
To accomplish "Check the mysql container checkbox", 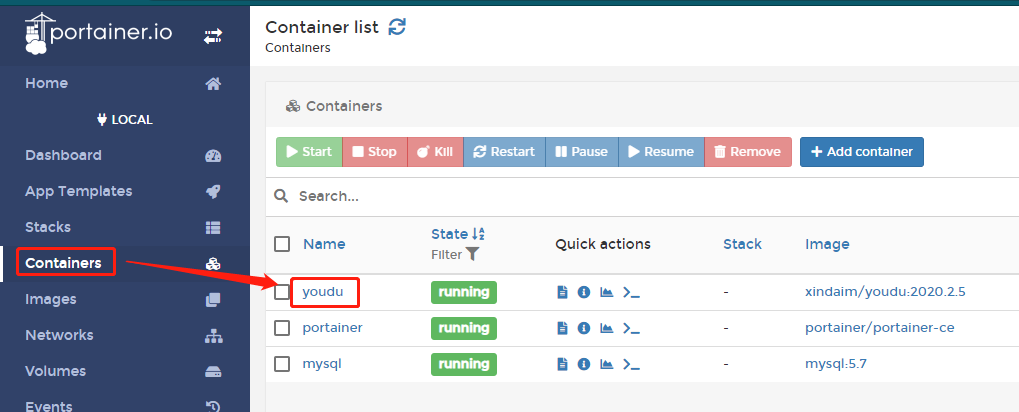I will [281, 364].
